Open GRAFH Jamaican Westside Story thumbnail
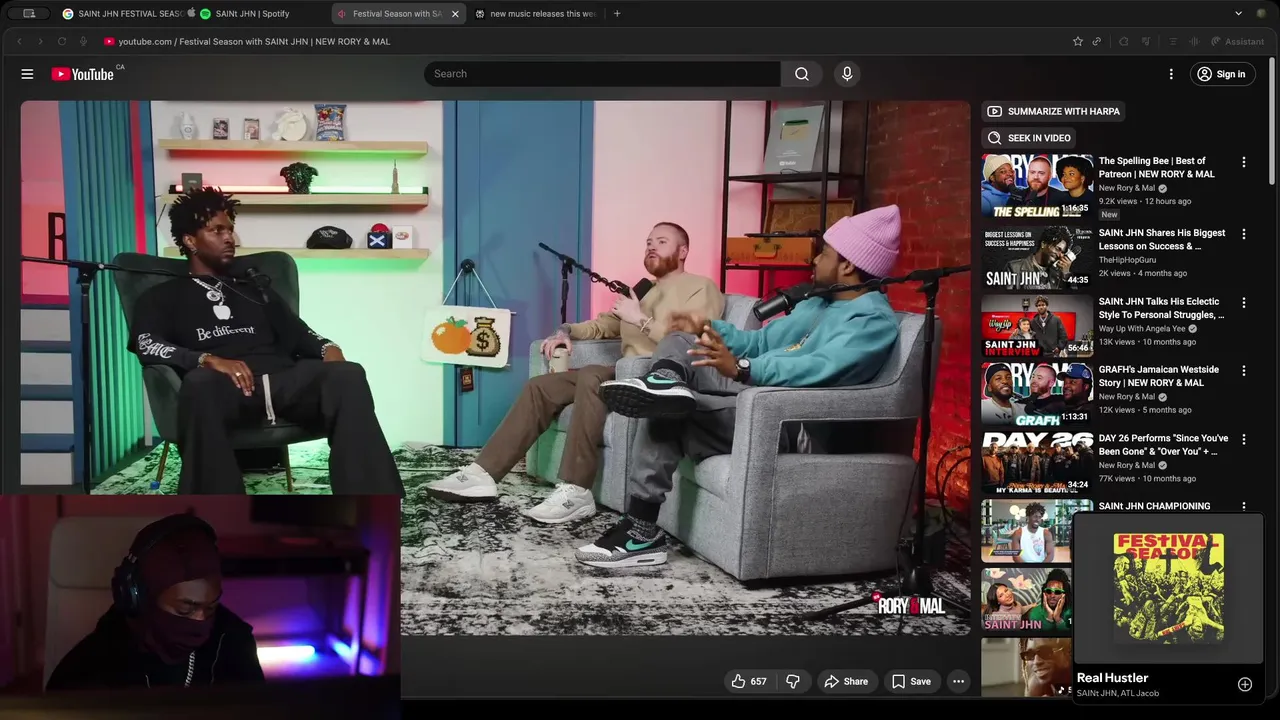This screenshot has width=1280, height=720. 1037,394
